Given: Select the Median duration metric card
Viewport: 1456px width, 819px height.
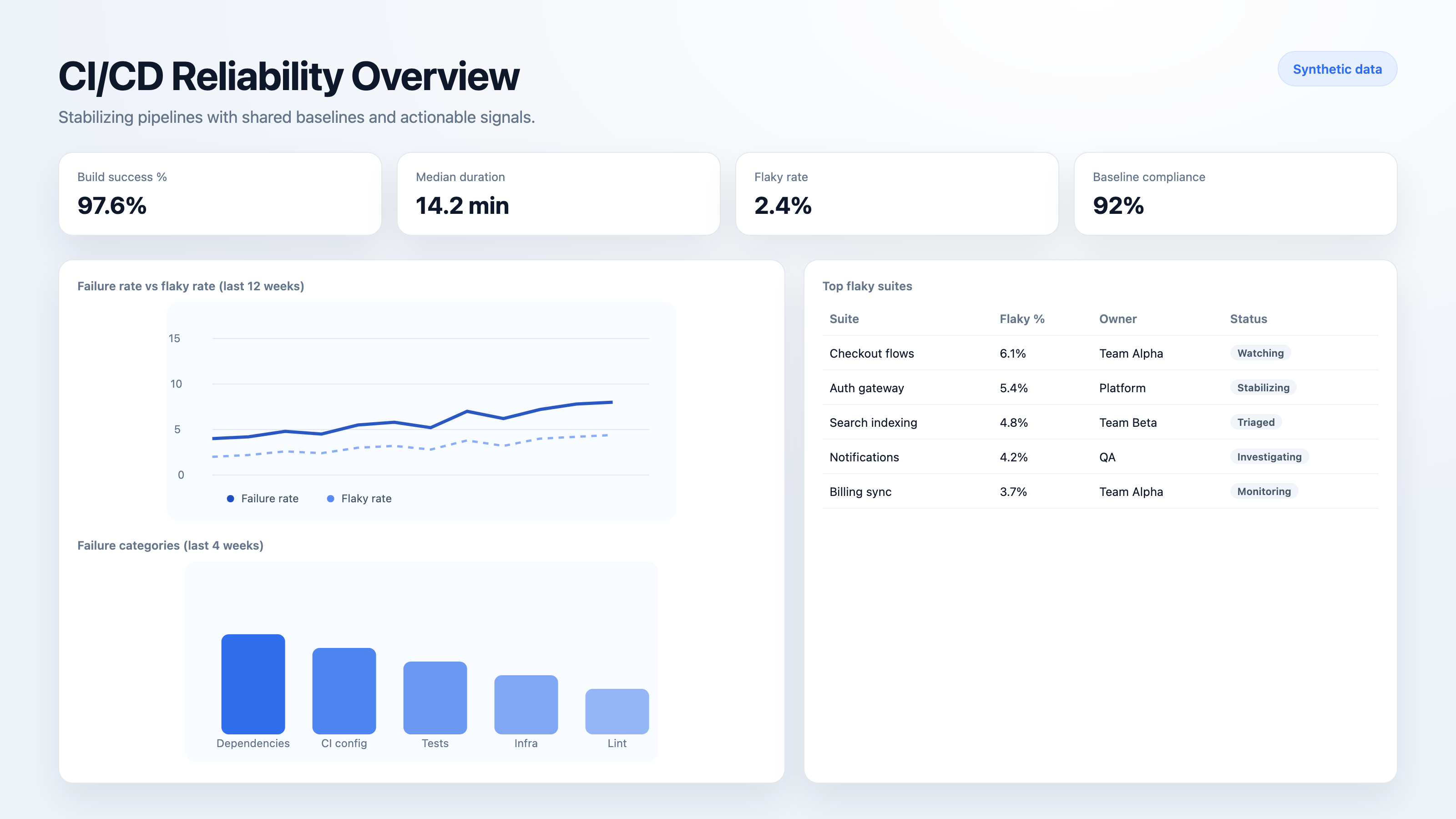Looking at the screenshot, I should (558, 194).
